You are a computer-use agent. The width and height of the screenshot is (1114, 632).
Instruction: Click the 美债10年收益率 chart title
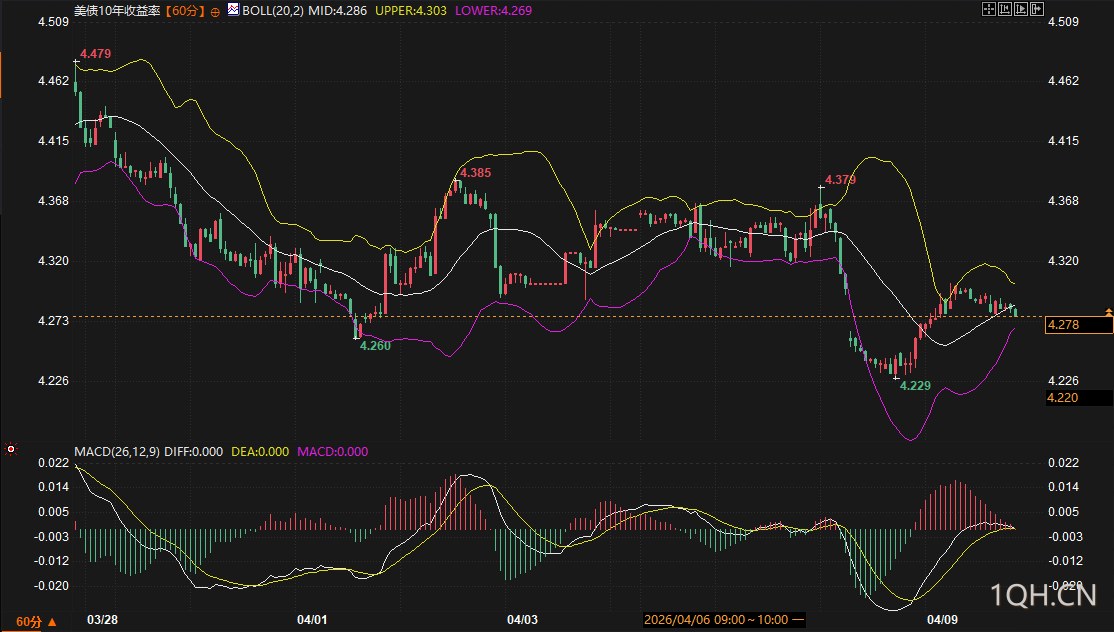click(118, 11)
